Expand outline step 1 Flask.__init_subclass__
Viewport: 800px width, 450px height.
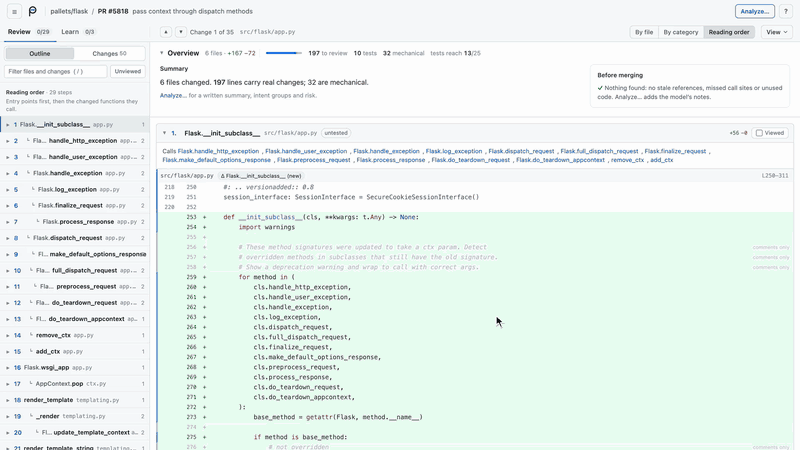(x=8, y=124)
